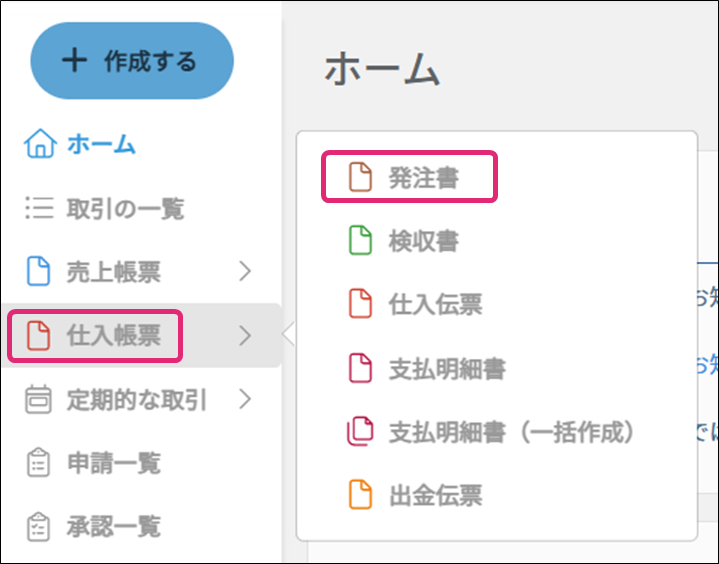
Task: Click the 承認一覧 checklist icon
Action: click(39, 526)
